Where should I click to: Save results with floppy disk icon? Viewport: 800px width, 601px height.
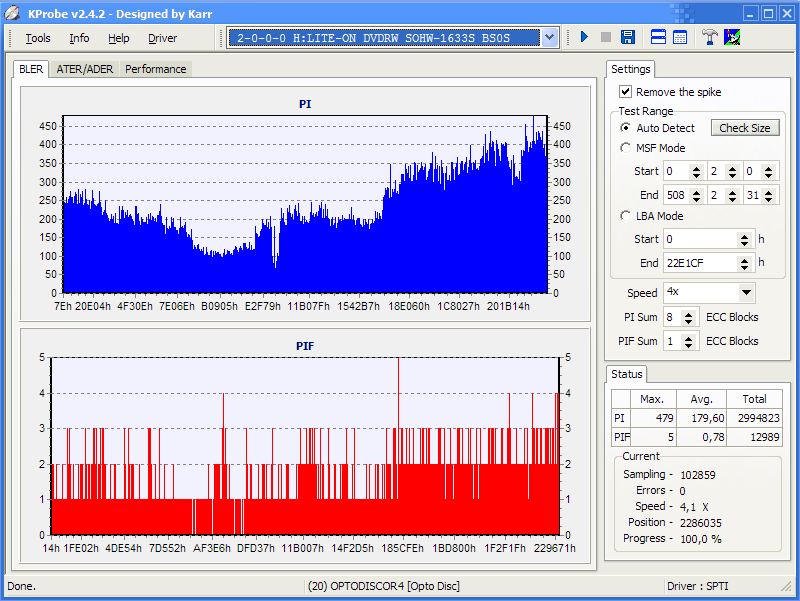tap(628, 37)
